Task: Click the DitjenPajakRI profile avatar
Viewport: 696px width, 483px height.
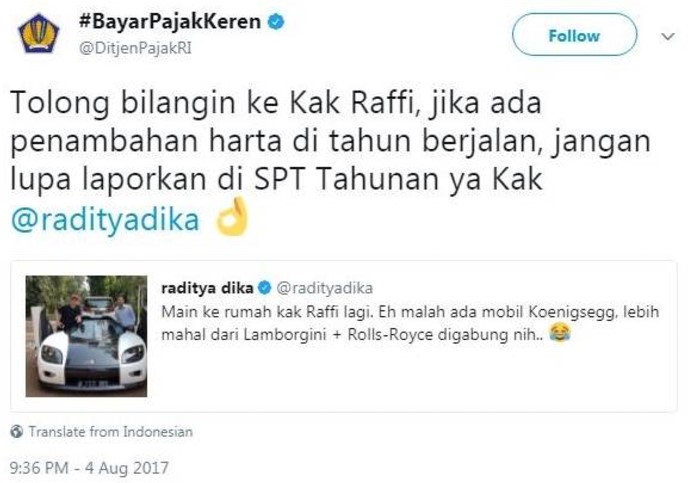Action: (x=39, y=33)
